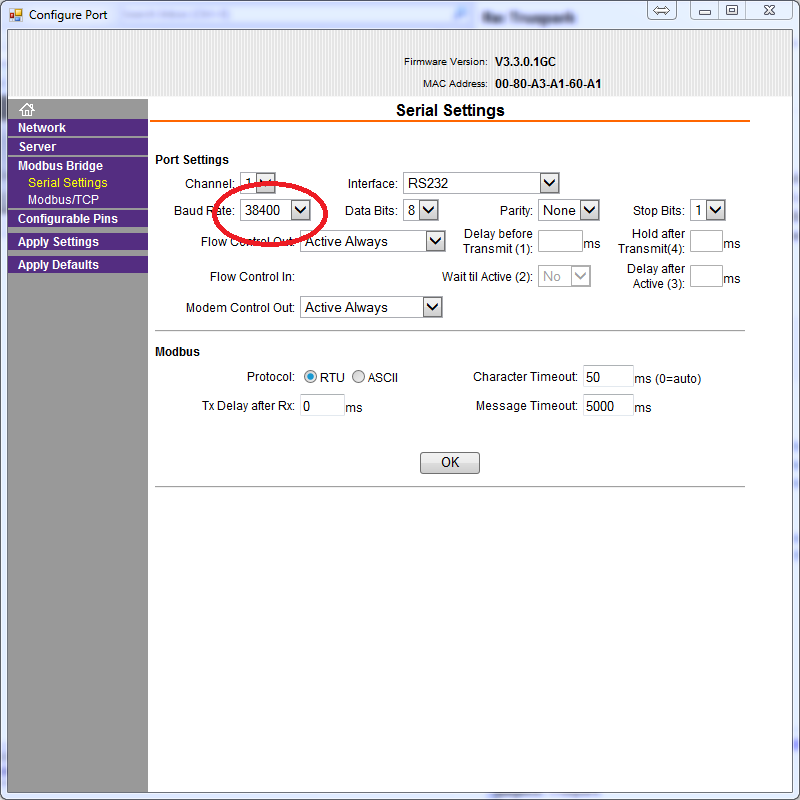Image resolution: width=800 pixels, height=800 pixels.
Task: Open Configurable Pins page
Action: (67, 219)
